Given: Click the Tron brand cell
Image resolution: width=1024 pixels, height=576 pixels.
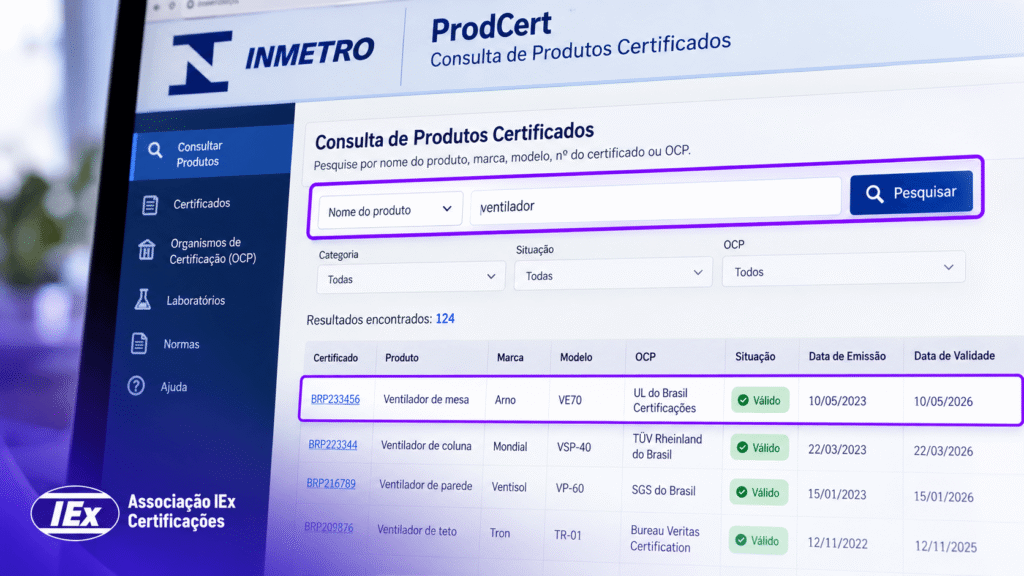Looking at the screenshot, I should (500, 533).
